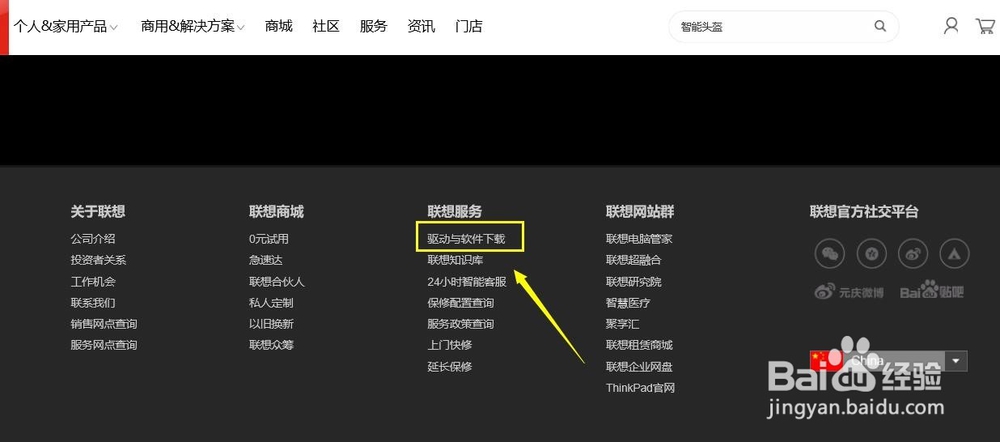Click 联想服务 column heading
This screenshot has width=1000, height=442.
(455, 212)
